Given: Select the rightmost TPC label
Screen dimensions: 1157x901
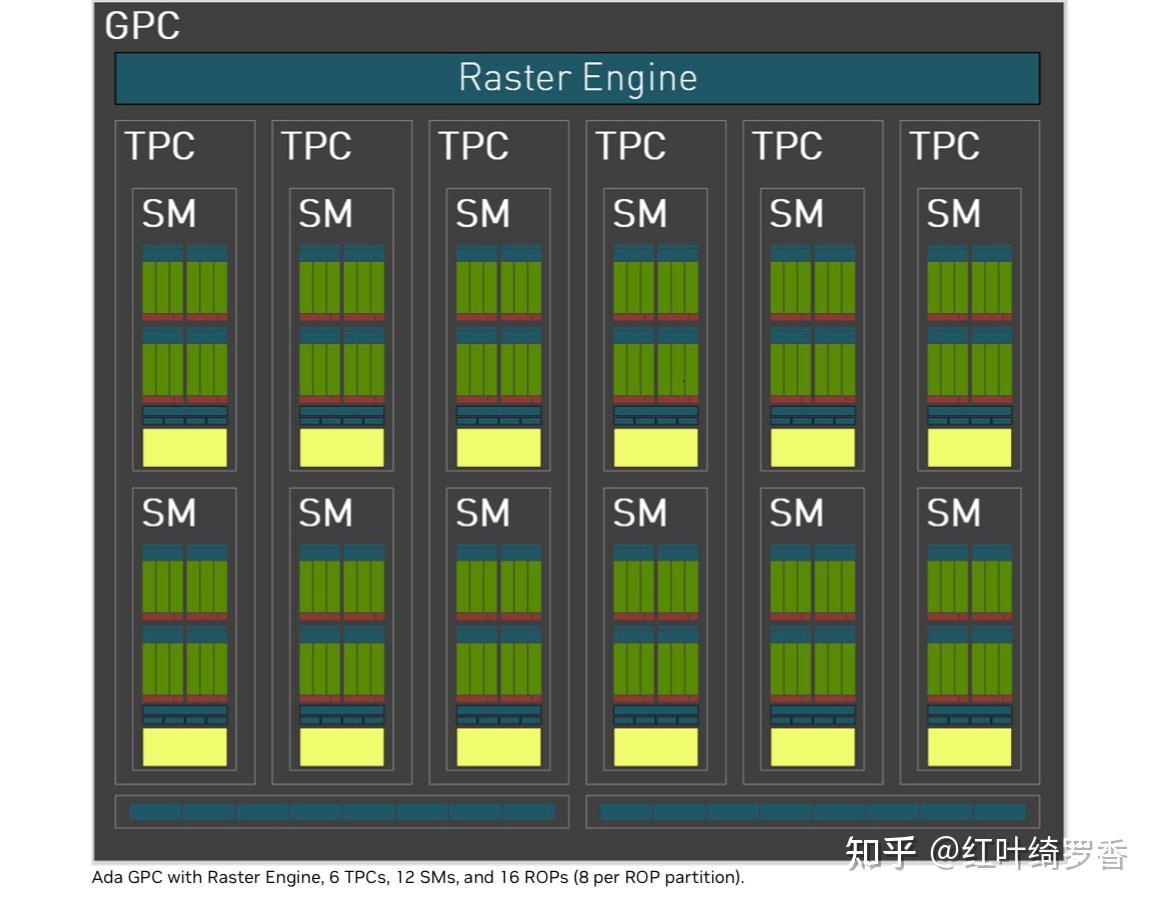Looking at the screenshot, I should 945,146.
